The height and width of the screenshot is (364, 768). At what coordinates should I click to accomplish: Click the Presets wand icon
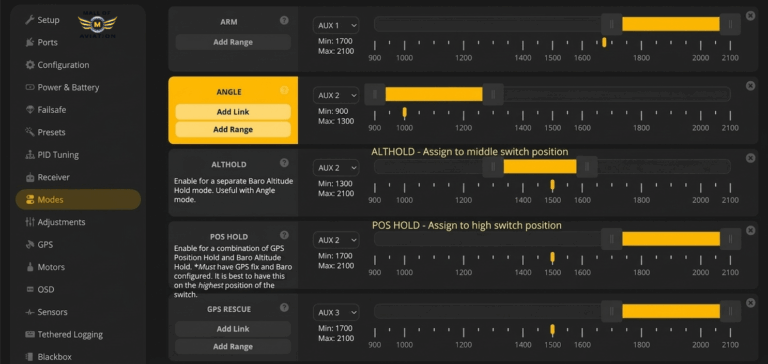[x=29, y=132]
